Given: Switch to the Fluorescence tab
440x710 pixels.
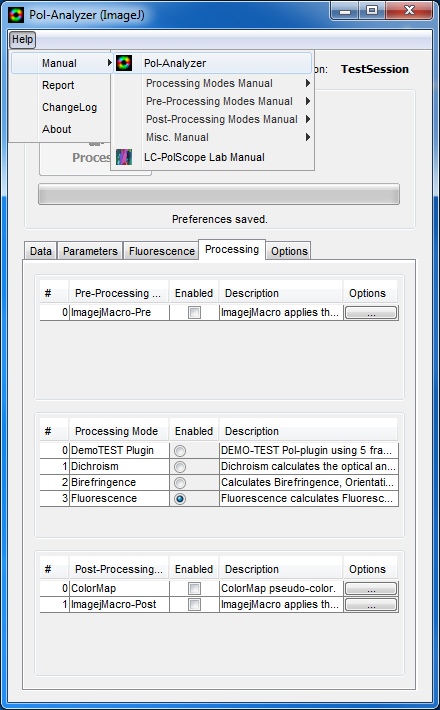Looking at the screenshot, I should pos(162,251).
